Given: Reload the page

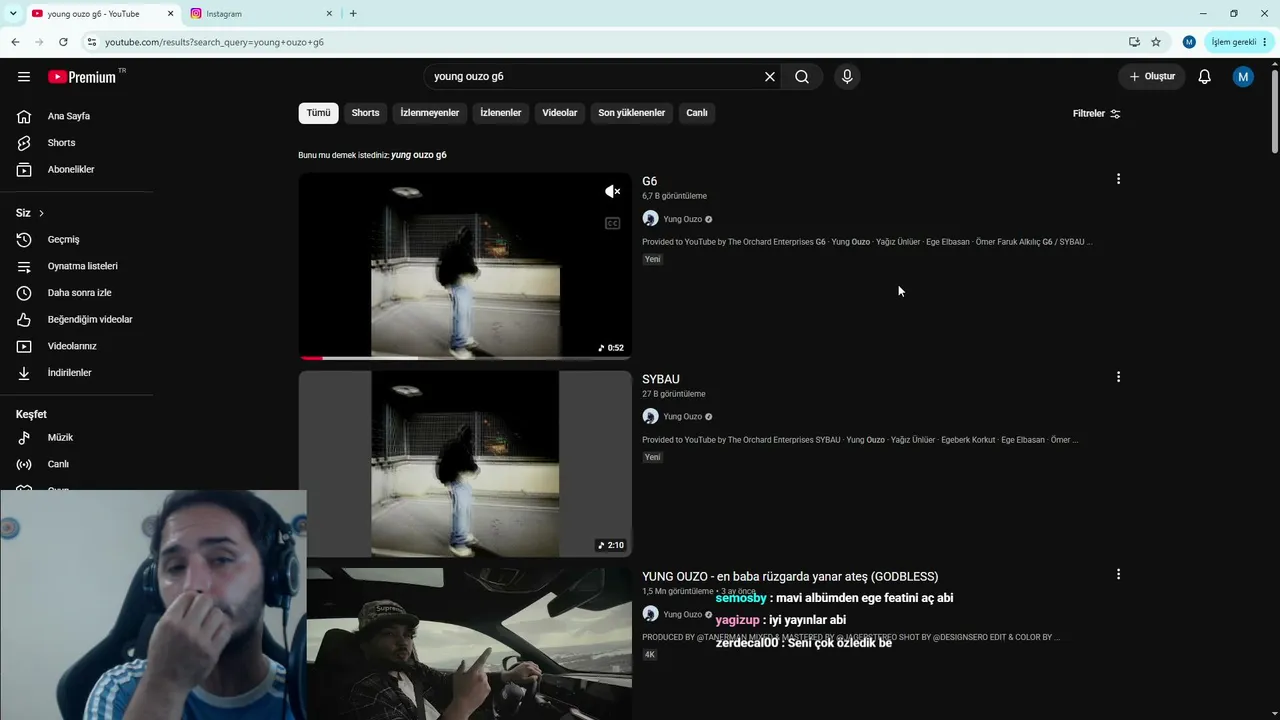Looking at the screenshot, I should (63, 42).
